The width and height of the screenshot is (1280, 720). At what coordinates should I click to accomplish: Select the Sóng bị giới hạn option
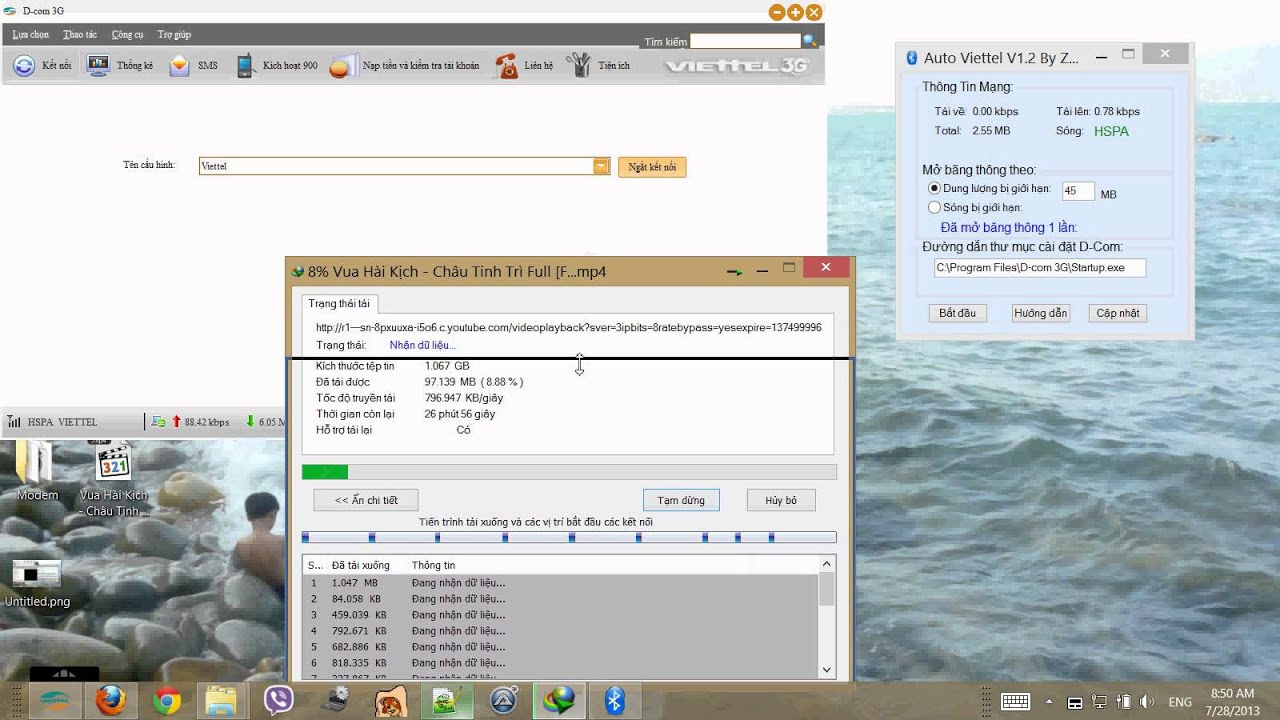coord(934,208)
